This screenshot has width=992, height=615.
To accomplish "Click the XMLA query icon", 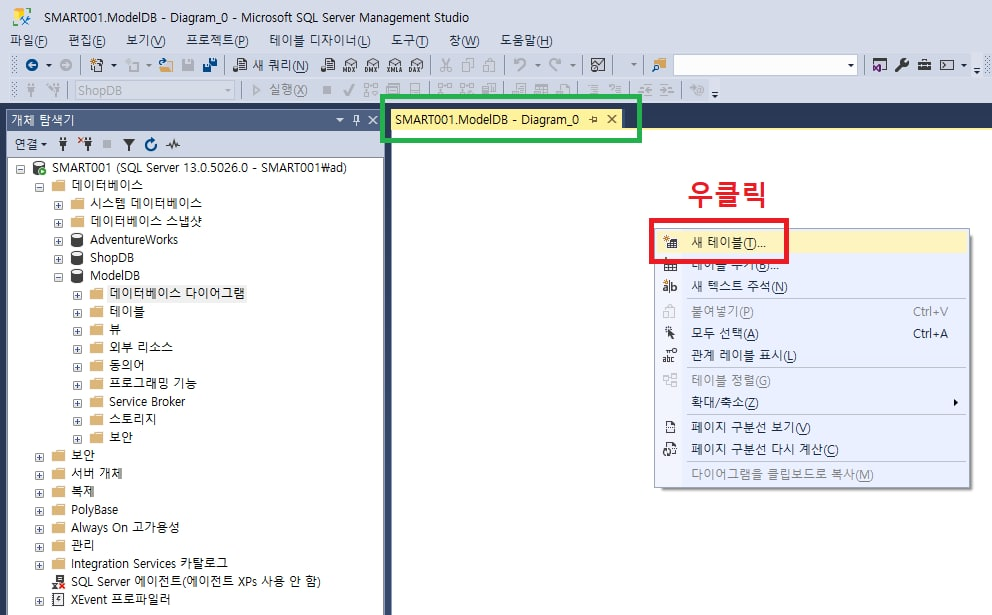I will click(394, 65).
